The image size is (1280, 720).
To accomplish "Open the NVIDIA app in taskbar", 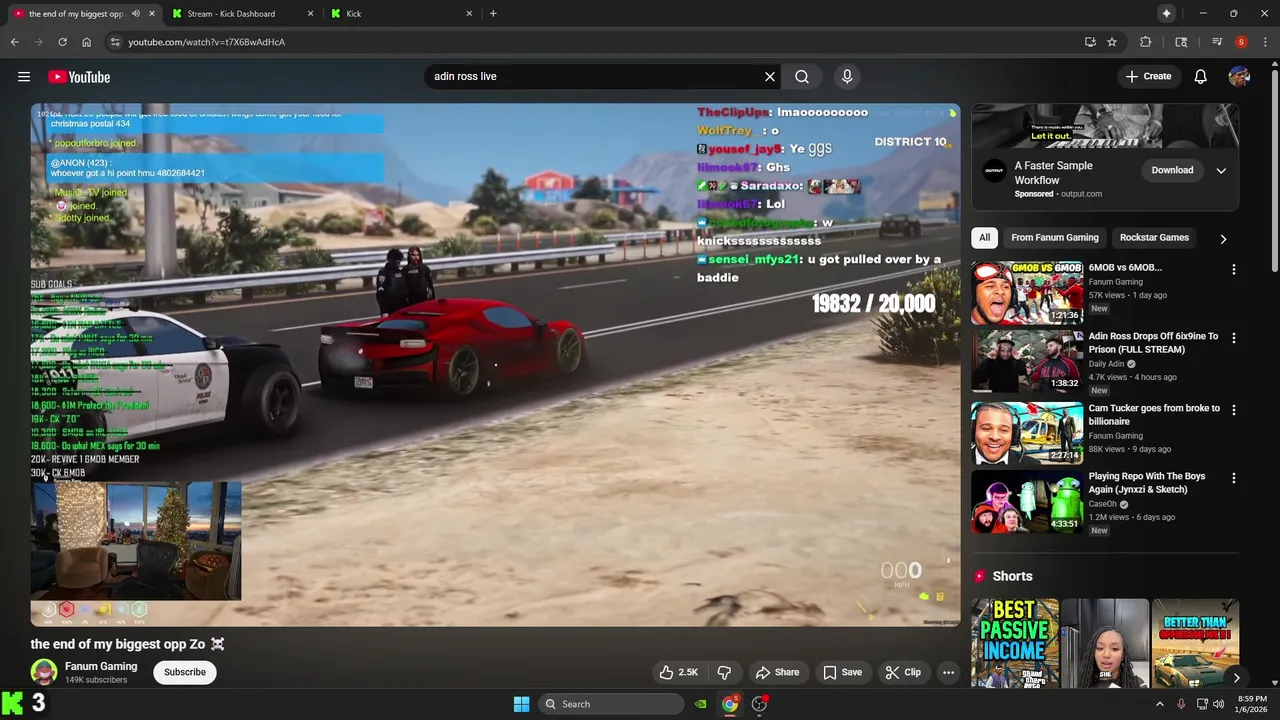I will [701, 704].
